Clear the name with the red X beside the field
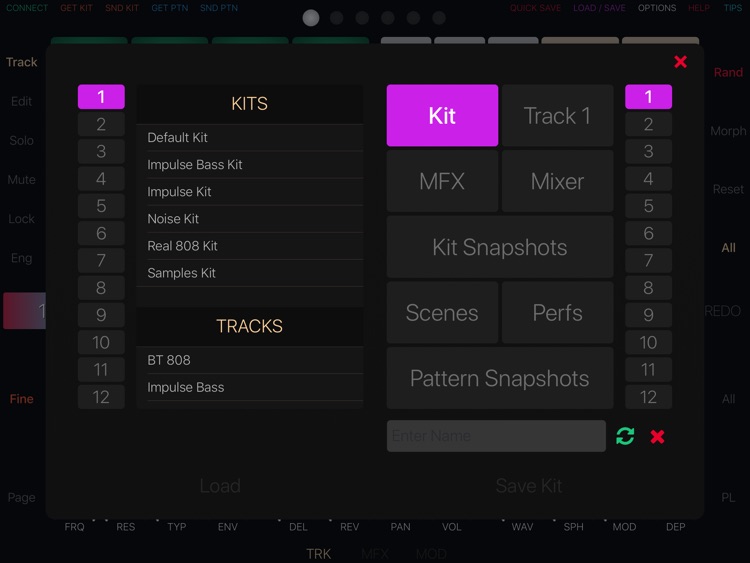The image size is (750, 563). click(x=657, y=436)
